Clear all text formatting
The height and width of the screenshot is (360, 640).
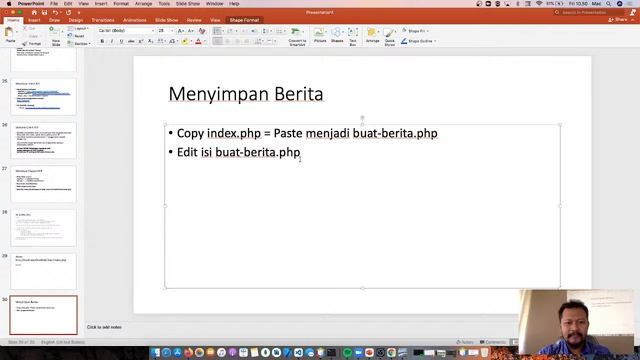[x=202, y=31]
